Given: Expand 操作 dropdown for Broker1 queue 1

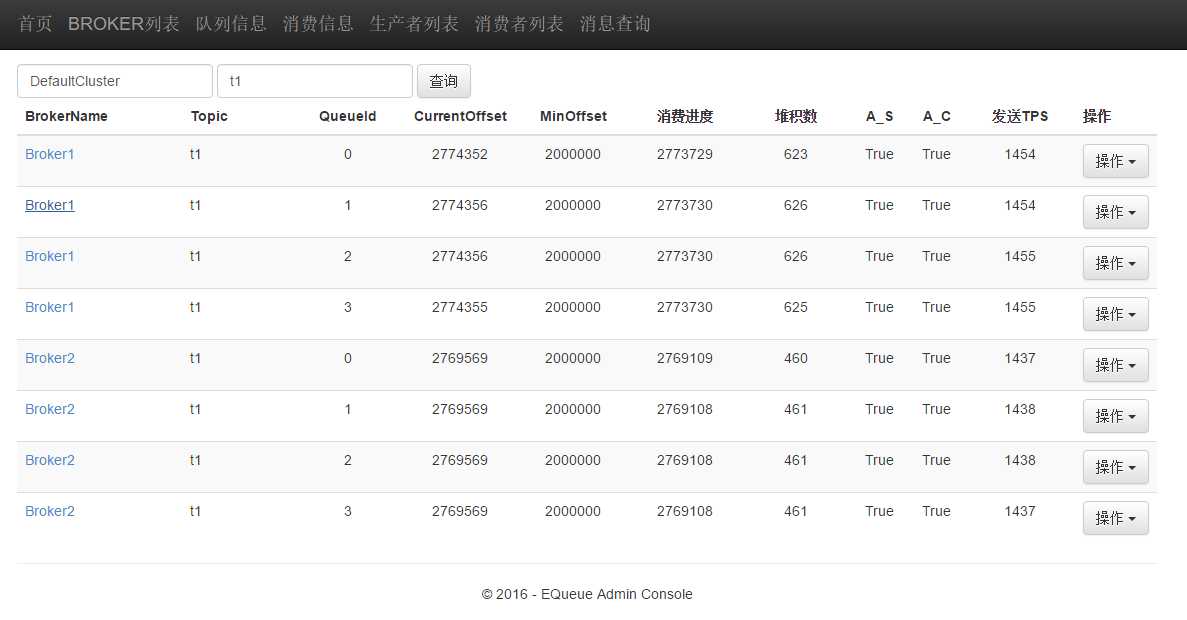Looking at the screenshot, I should point(1116,212).
